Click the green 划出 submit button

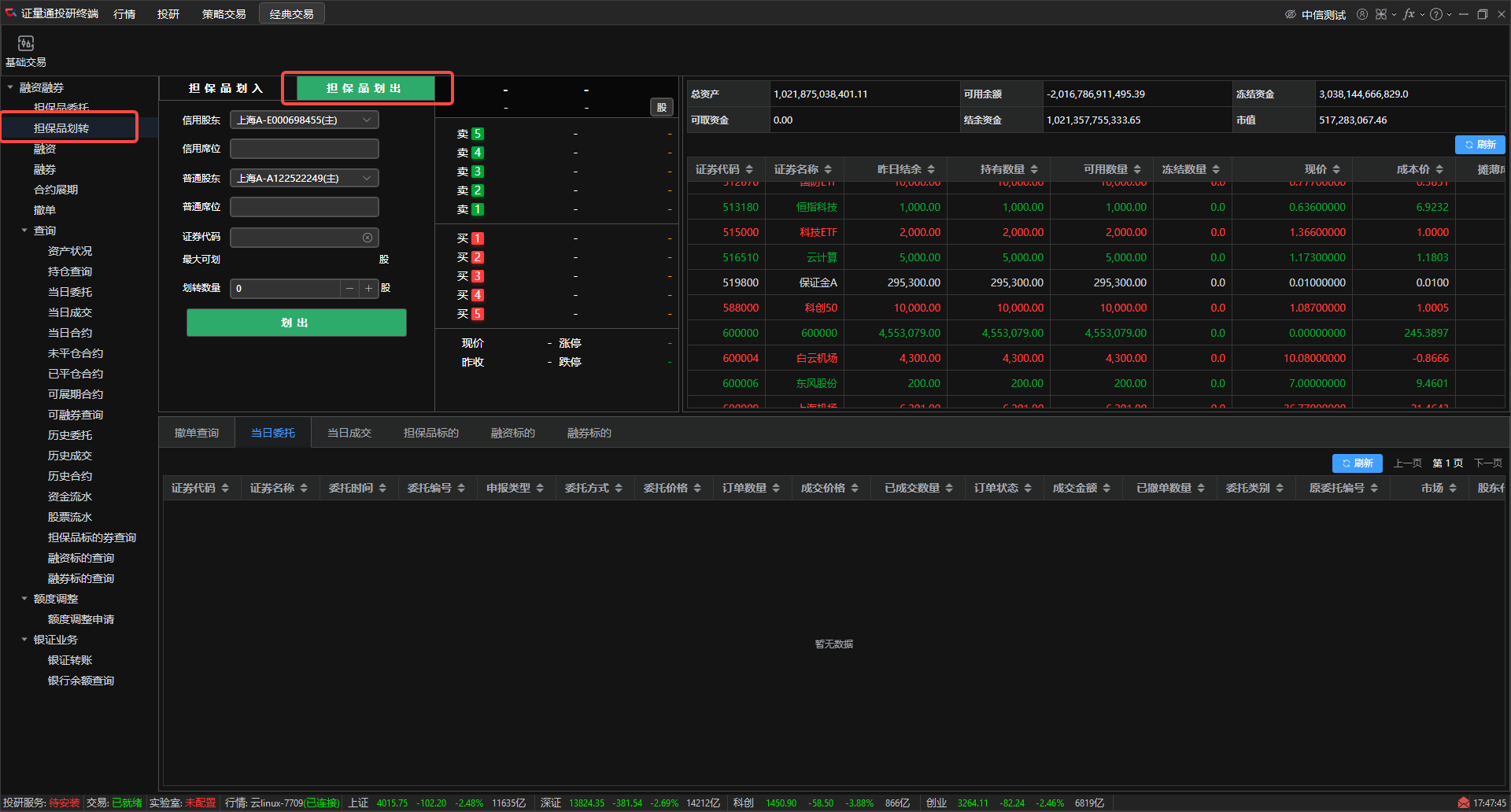[x=296, y=323]
